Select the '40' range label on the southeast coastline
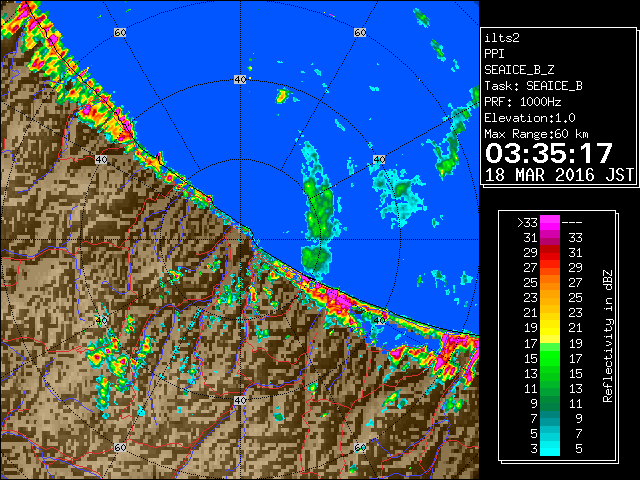This screenshot has width=640, height=480. coord(379,320)
